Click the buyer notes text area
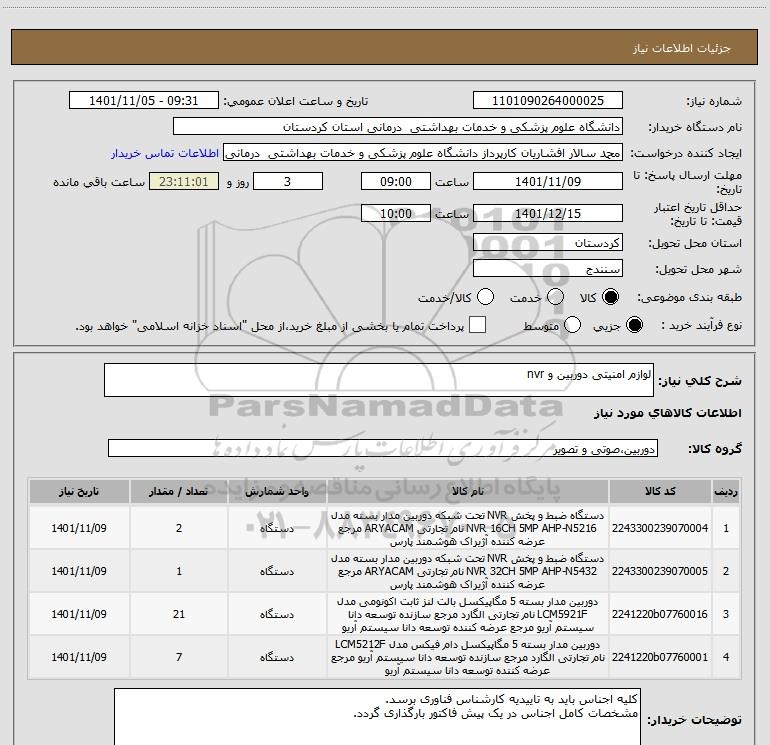This screenshot has height=745, width=770. click(x=377, y=717)
